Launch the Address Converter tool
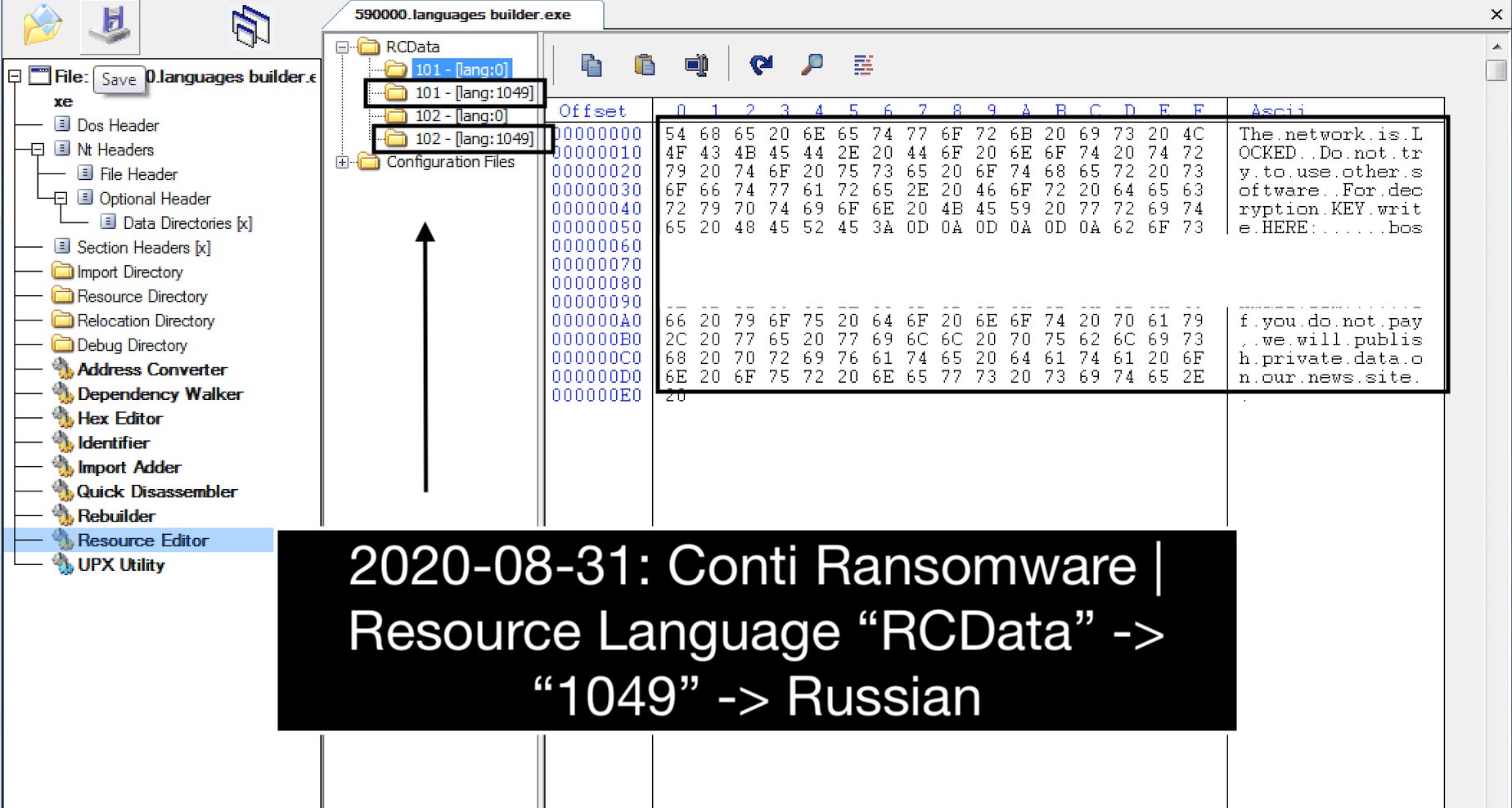Screen dimensions: 1512x808 coord(152,370)
